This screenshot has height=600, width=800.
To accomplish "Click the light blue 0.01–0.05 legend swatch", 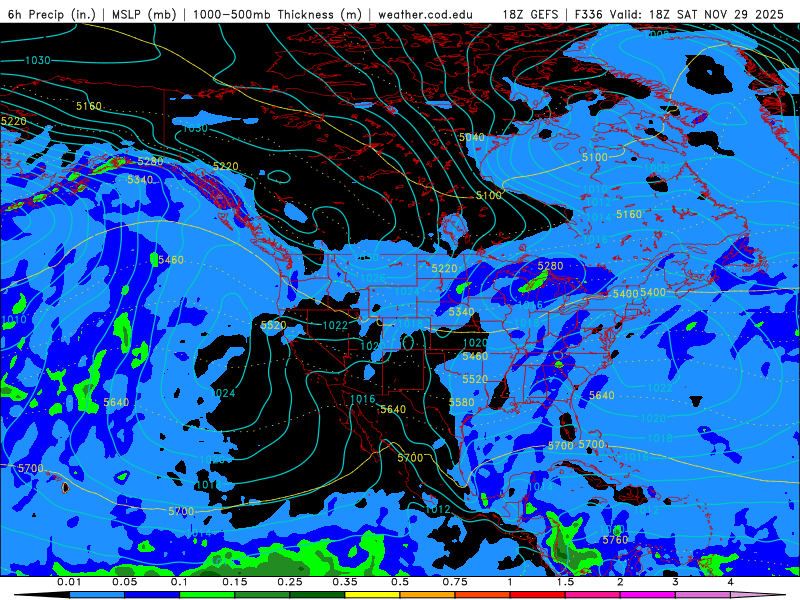I will pos(96,595).
